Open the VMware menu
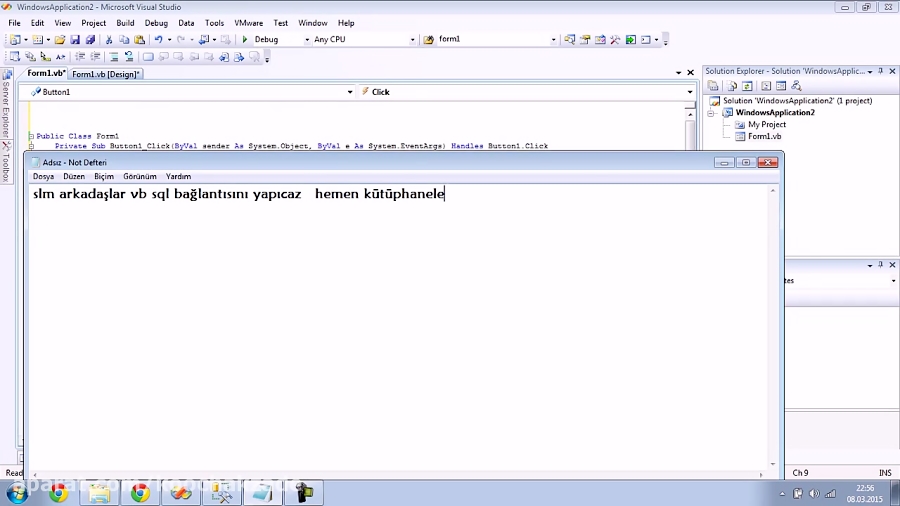900x506 pixels. [x=249, y=23]
